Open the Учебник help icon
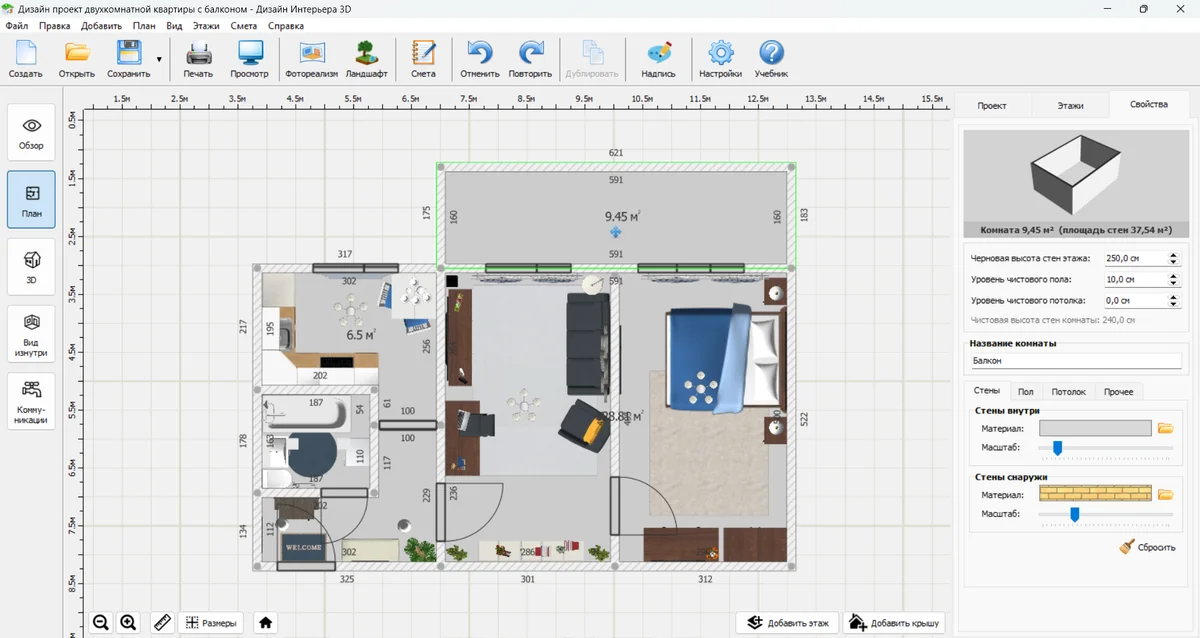 (x=771, y=59)
